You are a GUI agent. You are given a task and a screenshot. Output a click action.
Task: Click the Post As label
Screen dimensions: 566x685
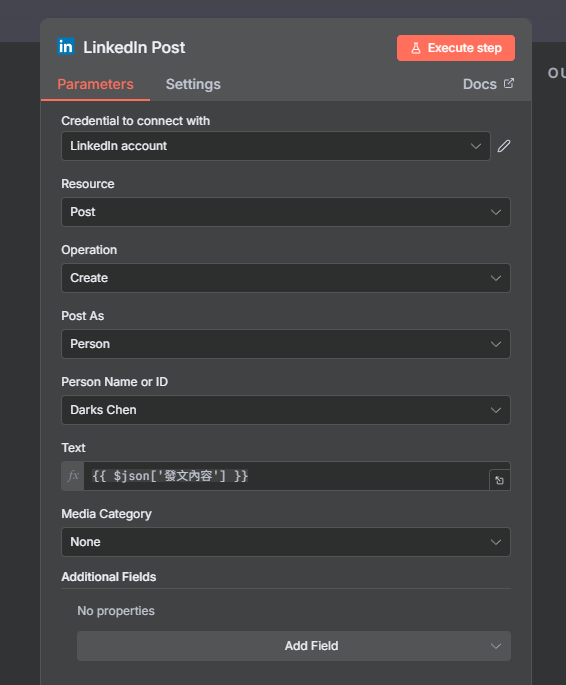[83, 316]
